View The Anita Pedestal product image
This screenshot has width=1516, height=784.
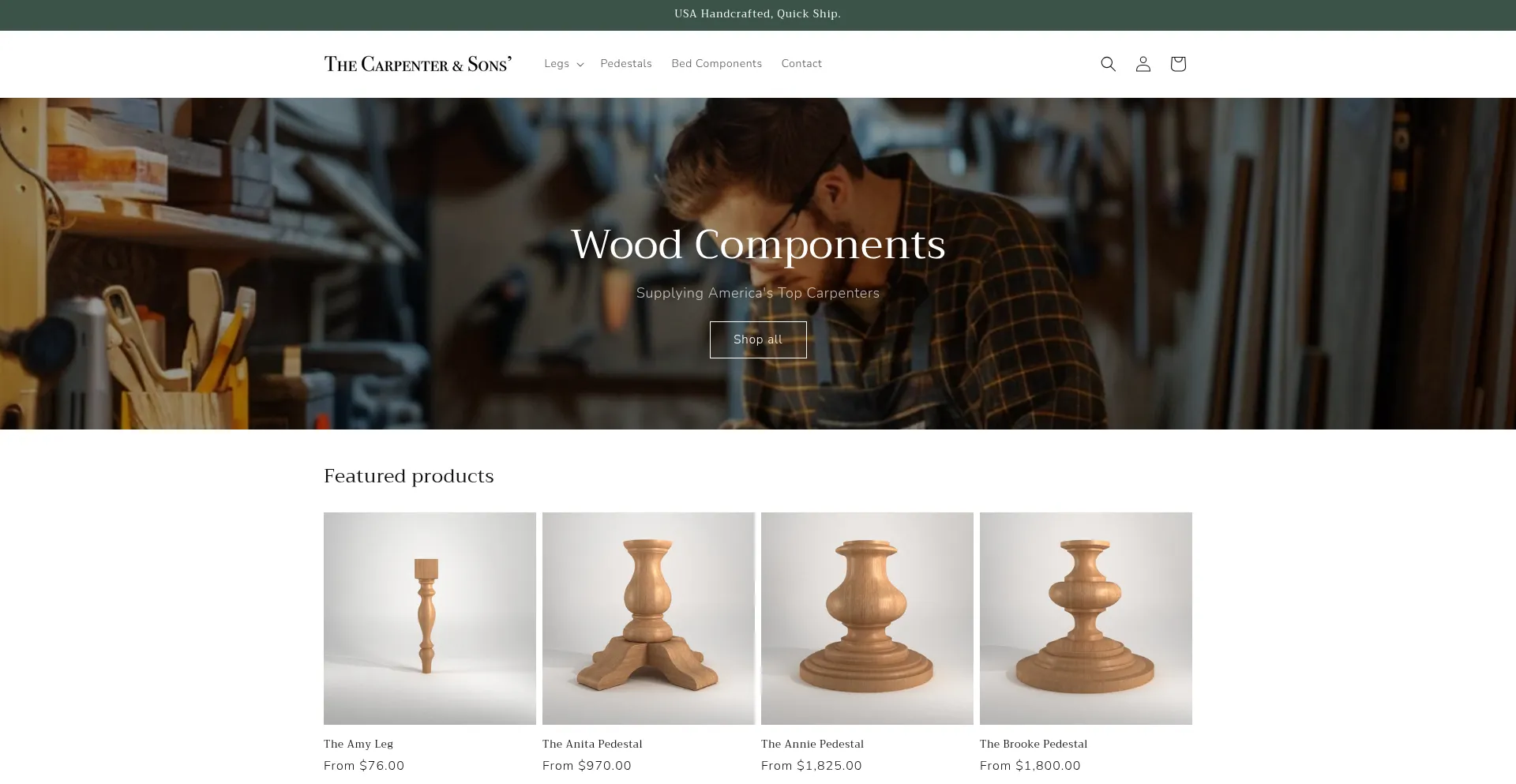(x=648, y=618)
